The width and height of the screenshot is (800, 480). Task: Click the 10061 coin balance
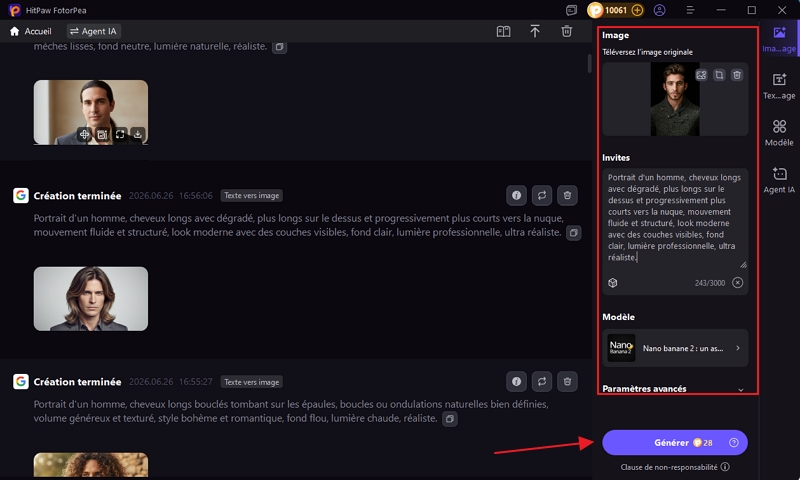pos(615,10)
